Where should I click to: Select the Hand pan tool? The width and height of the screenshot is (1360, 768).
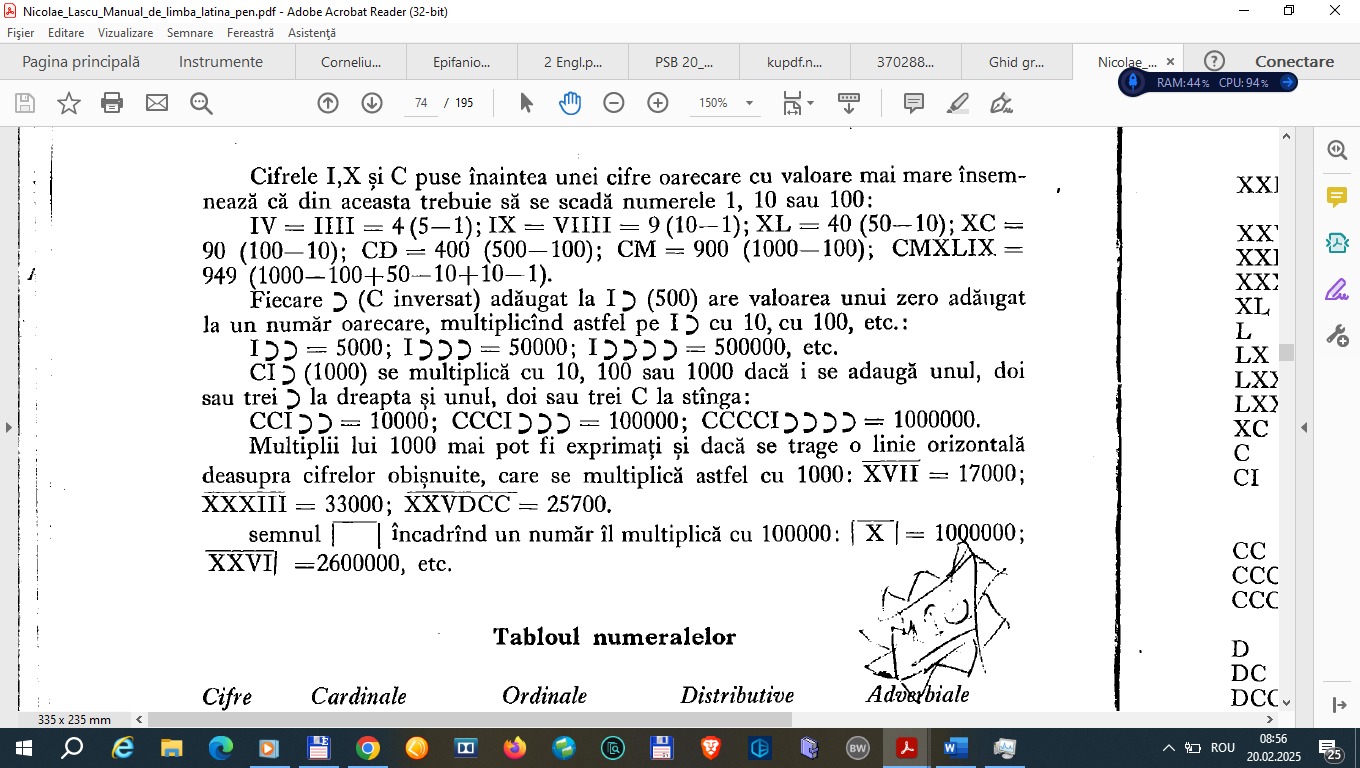tap(570, 103)
